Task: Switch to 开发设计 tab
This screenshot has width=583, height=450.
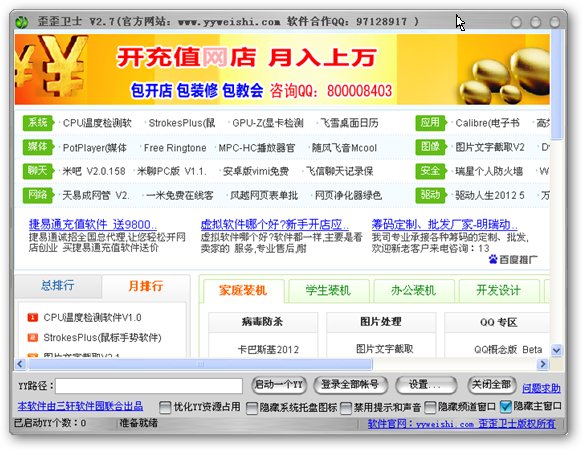Action: pyautogui.click(x=499, y=290)
